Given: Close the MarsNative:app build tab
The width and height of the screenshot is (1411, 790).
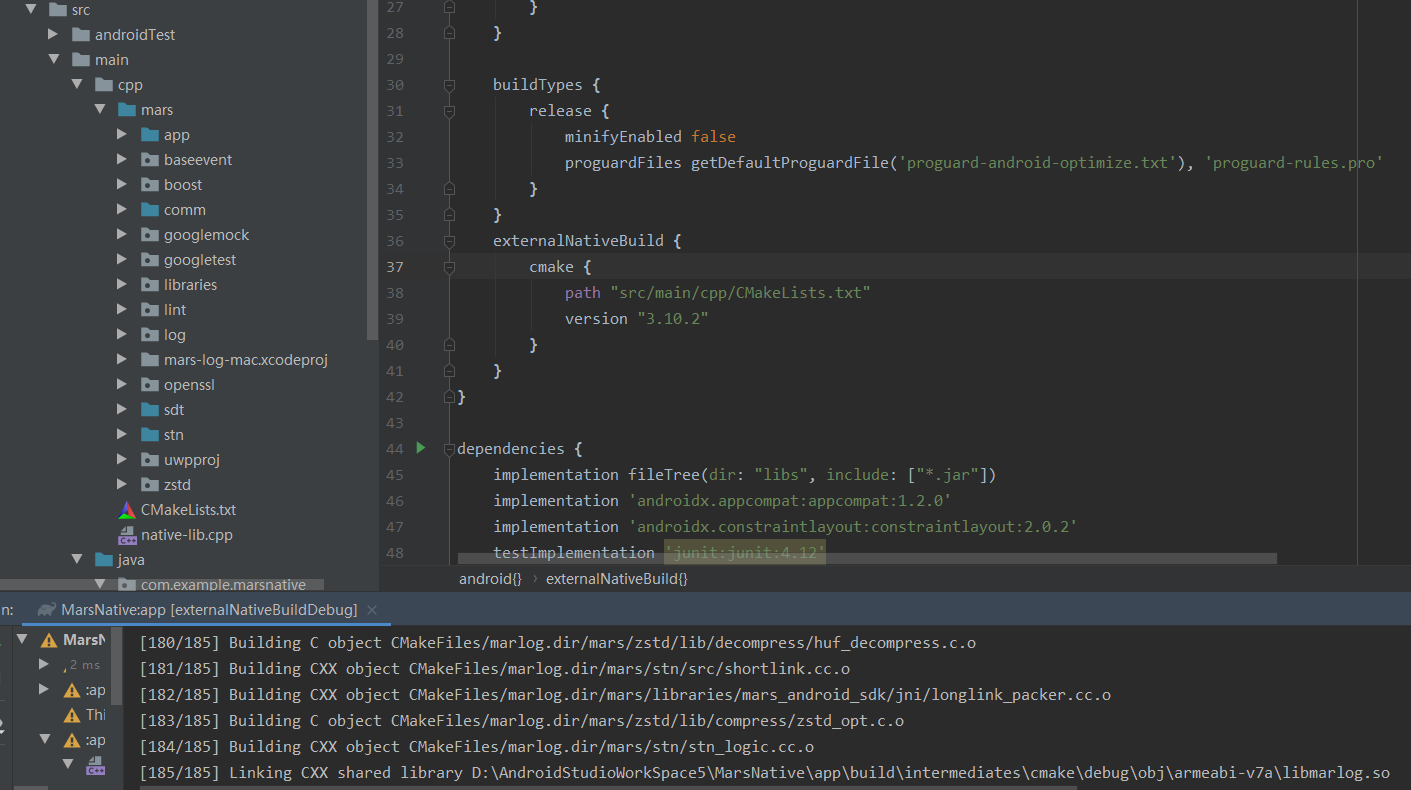Looking at the screenshot, I should pos(372,609).
